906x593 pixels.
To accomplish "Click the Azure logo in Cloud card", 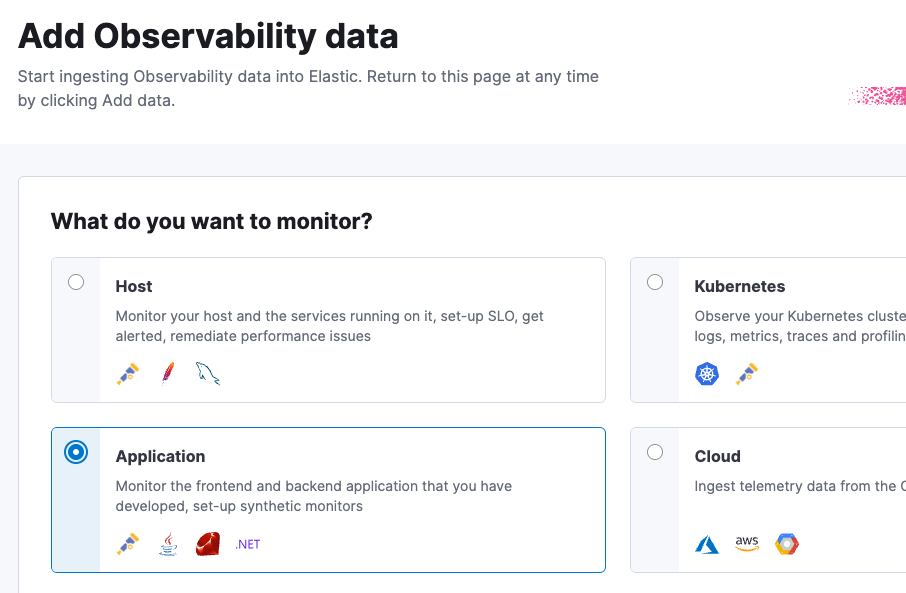I will [707, 544].
